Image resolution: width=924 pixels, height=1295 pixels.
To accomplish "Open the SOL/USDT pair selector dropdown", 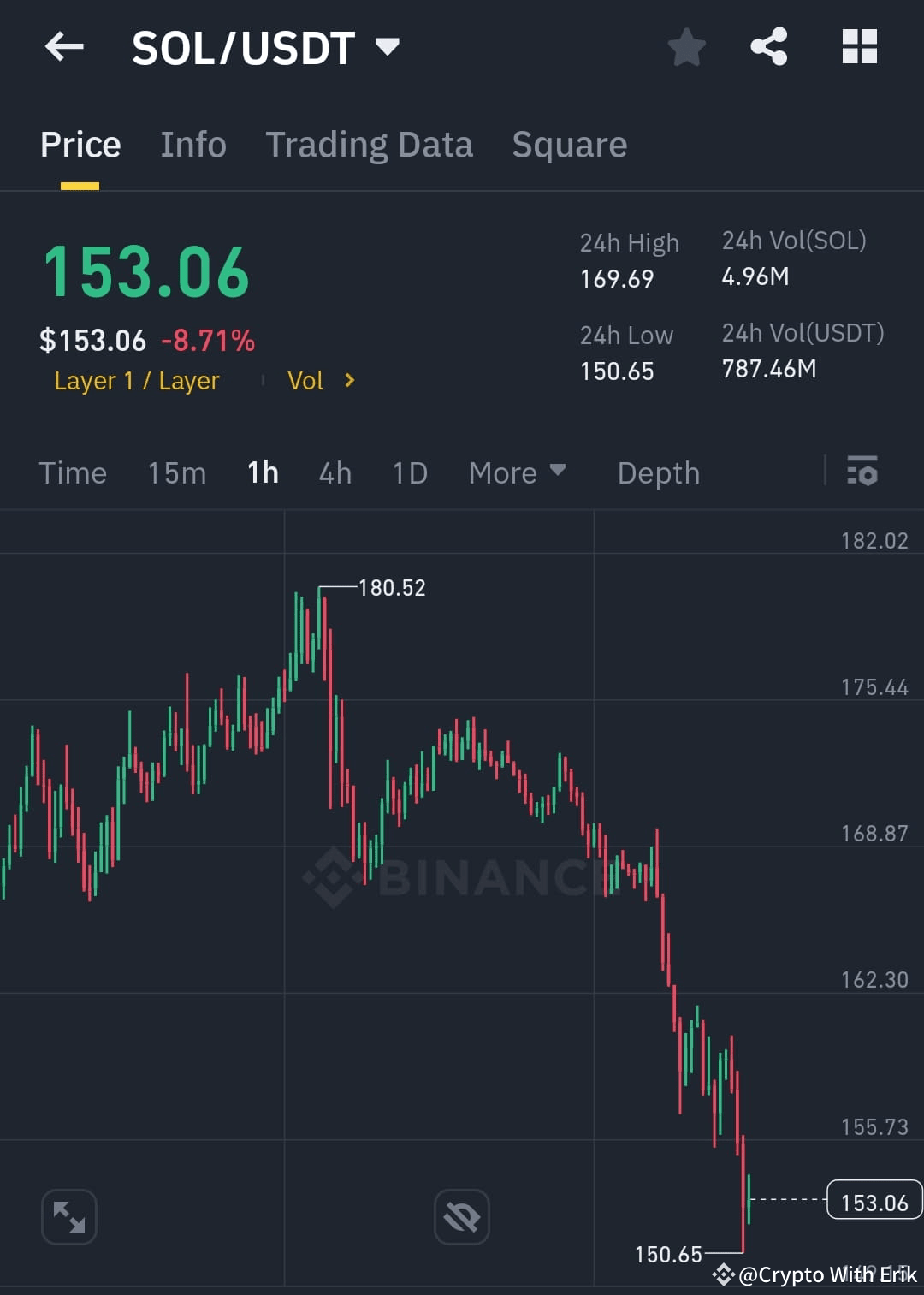I will (389, 49).
